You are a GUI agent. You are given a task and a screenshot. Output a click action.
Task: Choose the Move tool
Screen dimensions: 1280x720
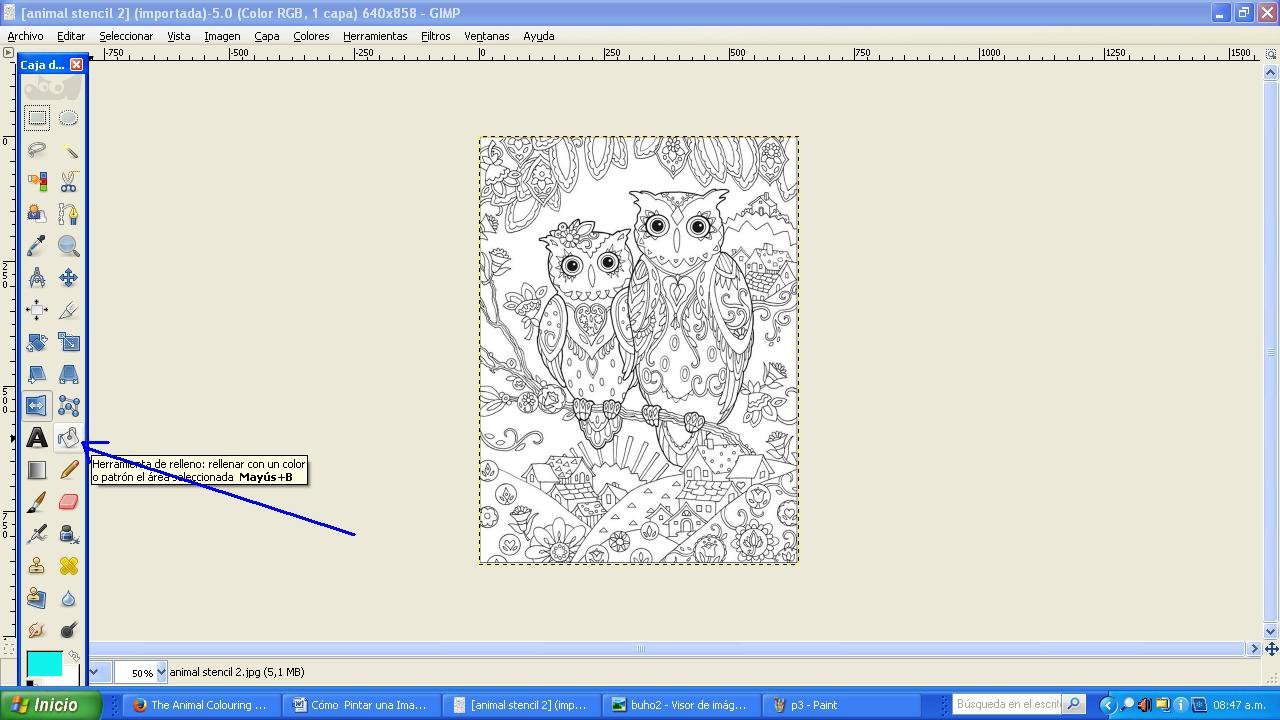tap(68, 278)
